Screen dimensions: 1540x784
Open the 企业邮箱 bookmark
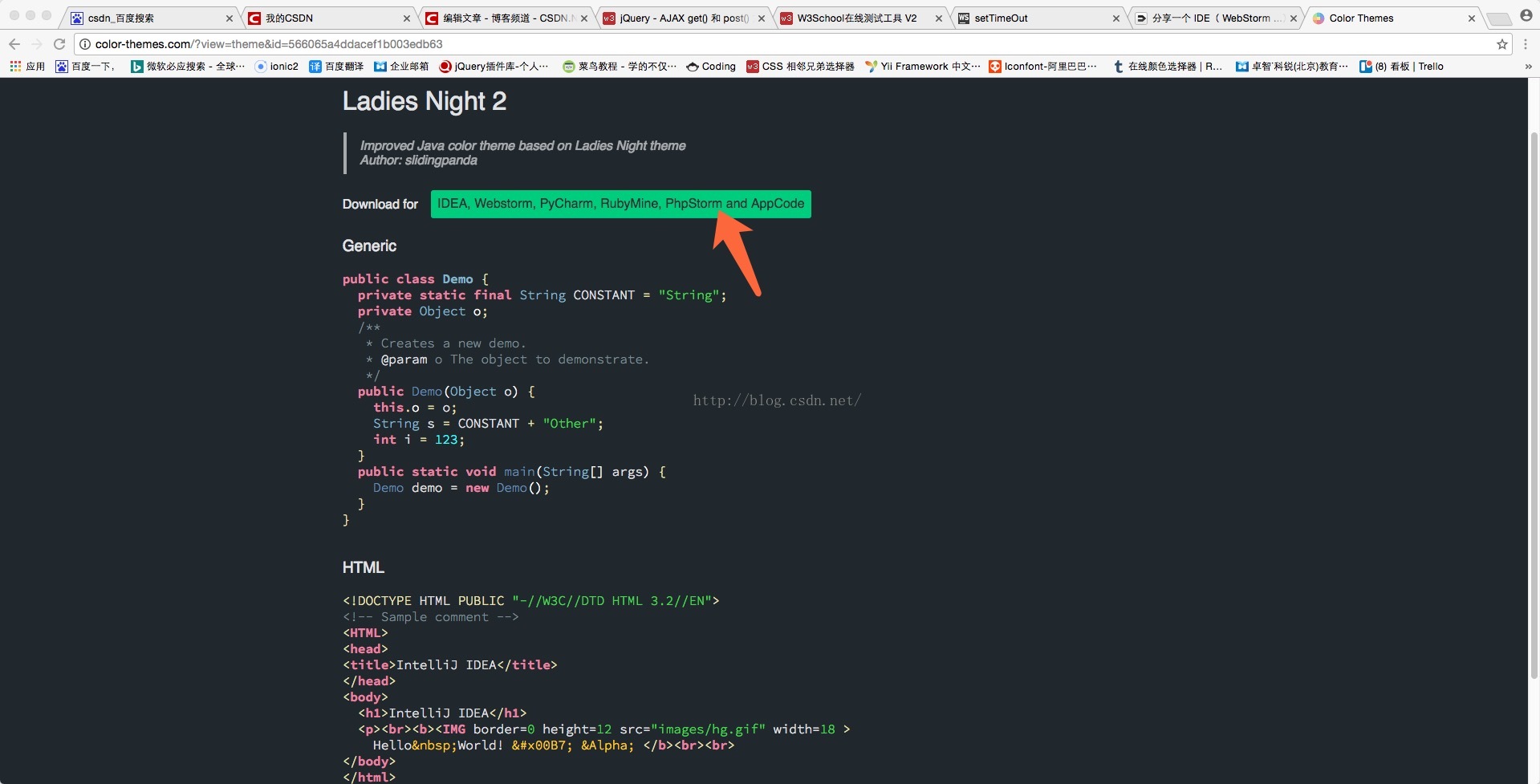401,67
